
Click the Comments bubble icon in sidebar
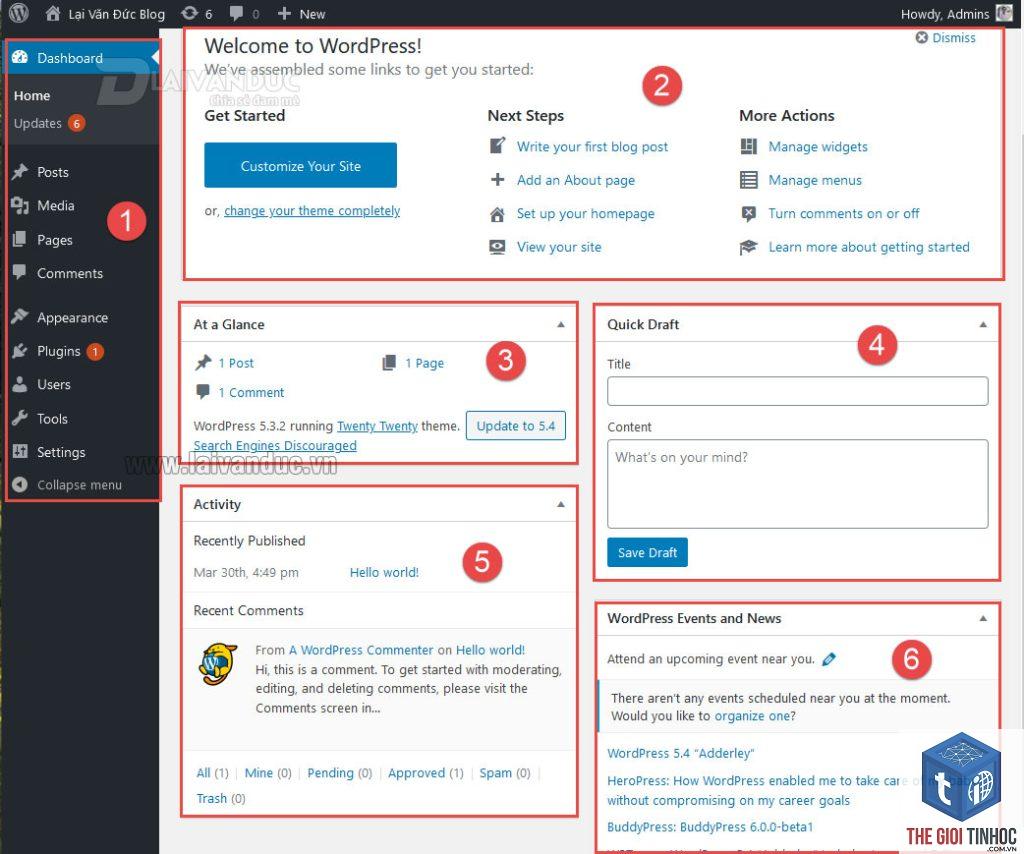(x=20, y=272)
